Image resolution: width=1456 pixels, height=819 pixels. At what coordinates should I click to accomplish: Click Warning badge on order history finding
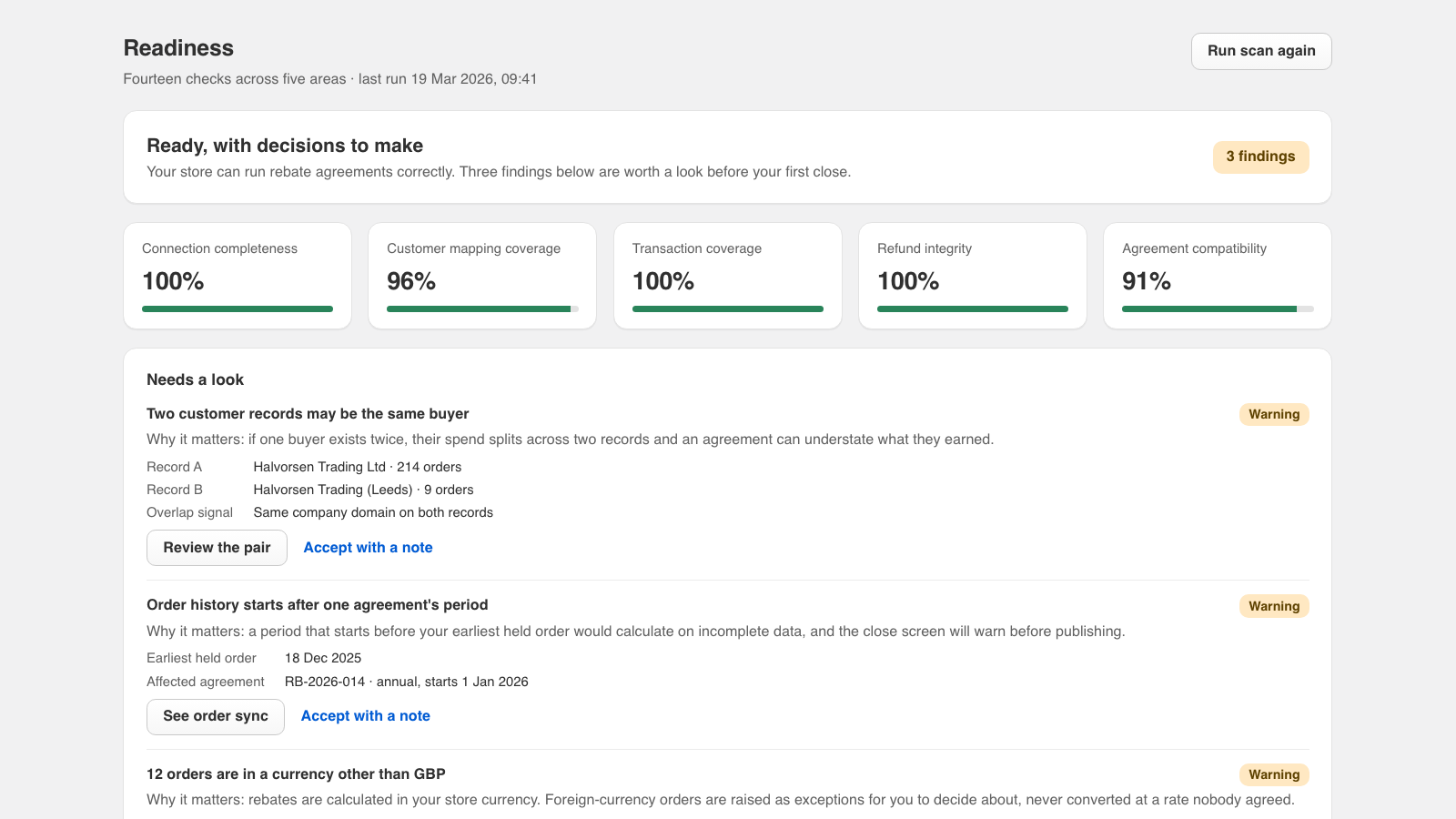tap(1274, 606)
